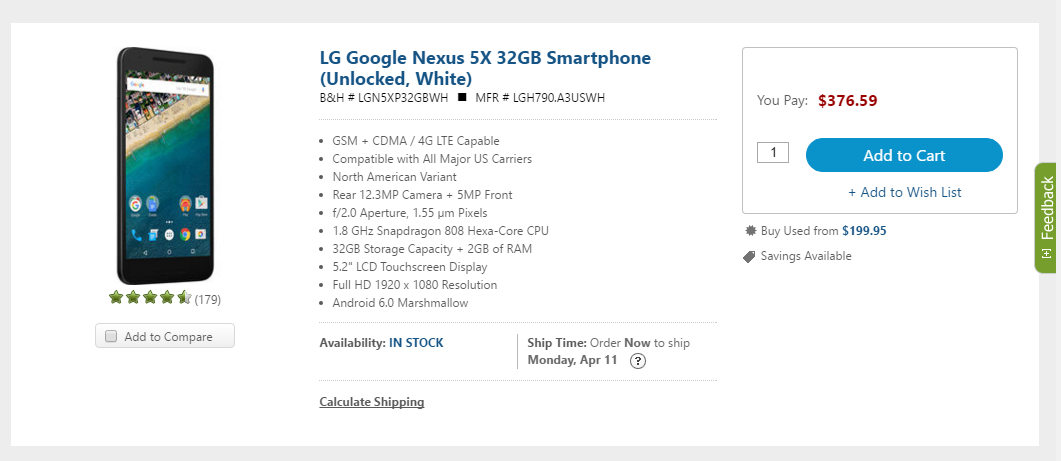Open the Nexus 5X phone product image
This screenshot has height=461, width=1061.
coord(166,165)
